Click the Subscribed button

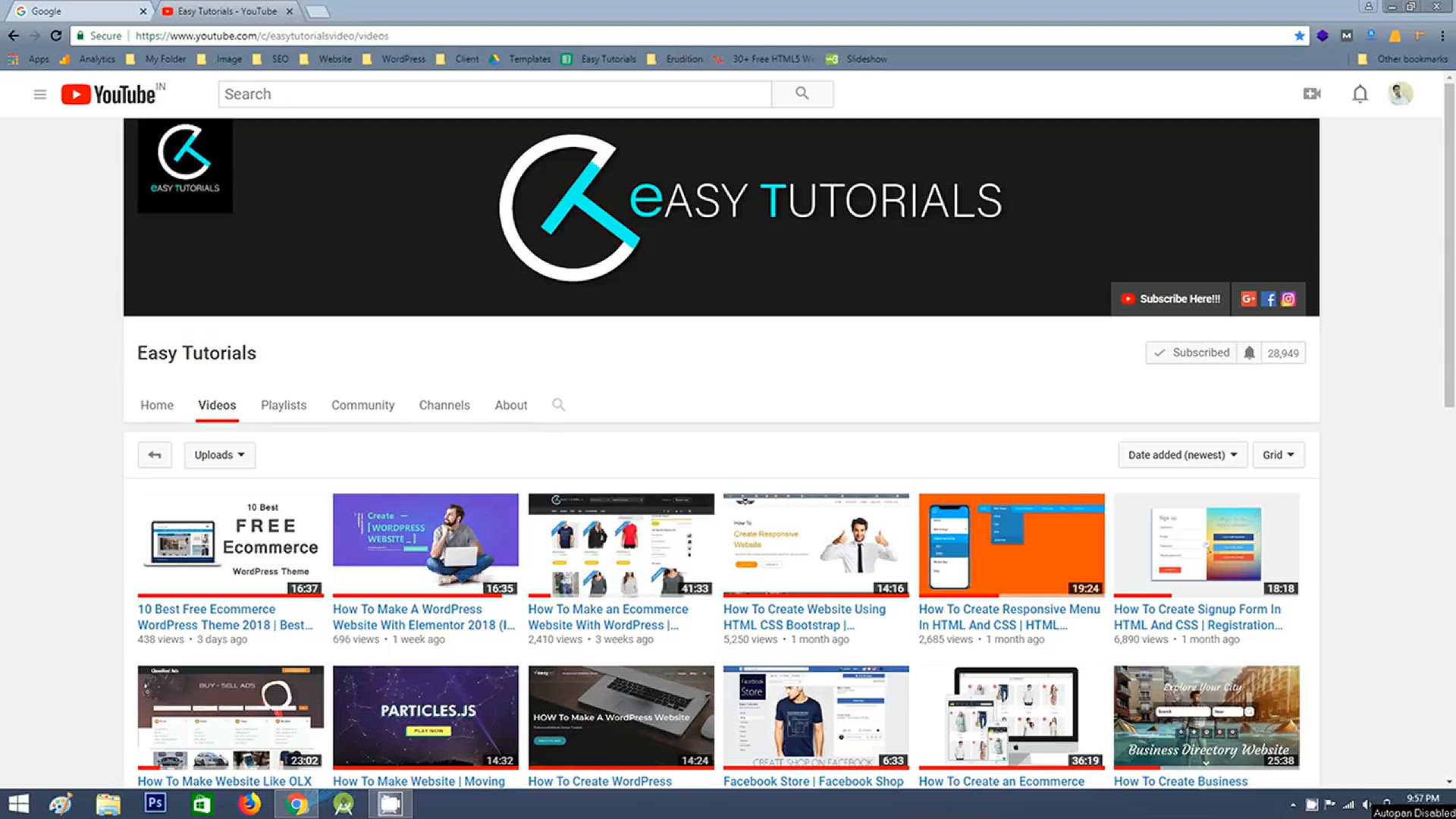pyautogui.click(x=1191, y=353)
